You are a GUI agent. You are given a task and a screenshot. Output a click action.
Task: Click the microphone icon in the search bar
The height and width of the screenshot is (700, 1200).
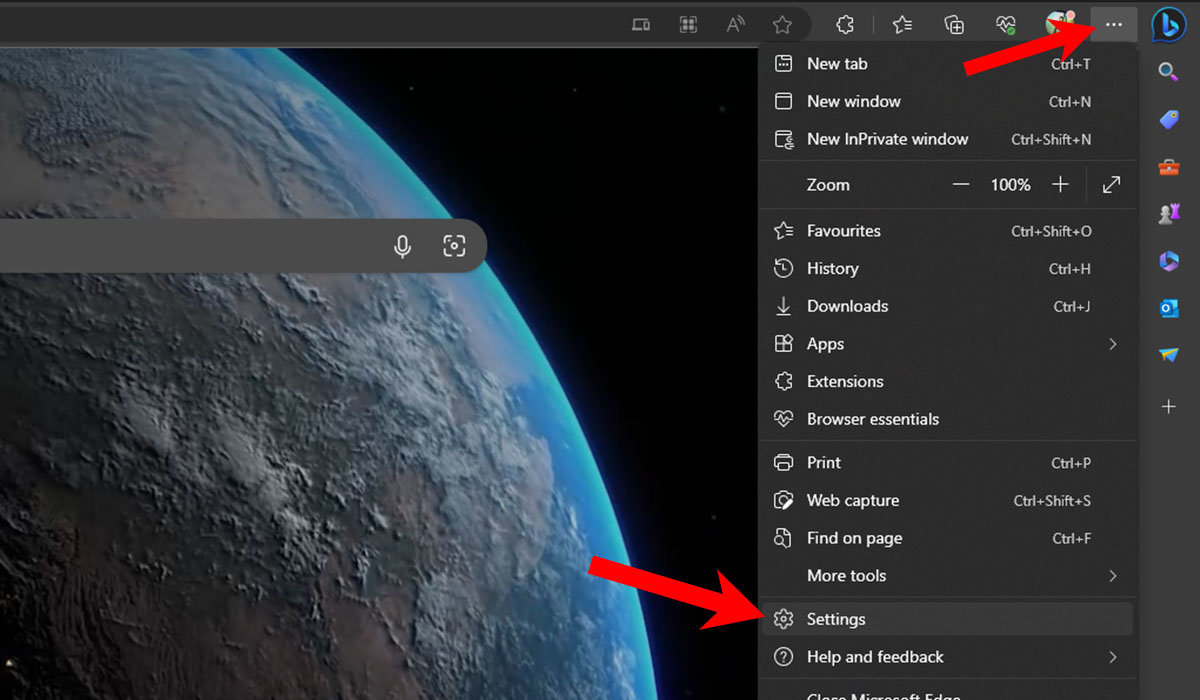click(402, 245)
